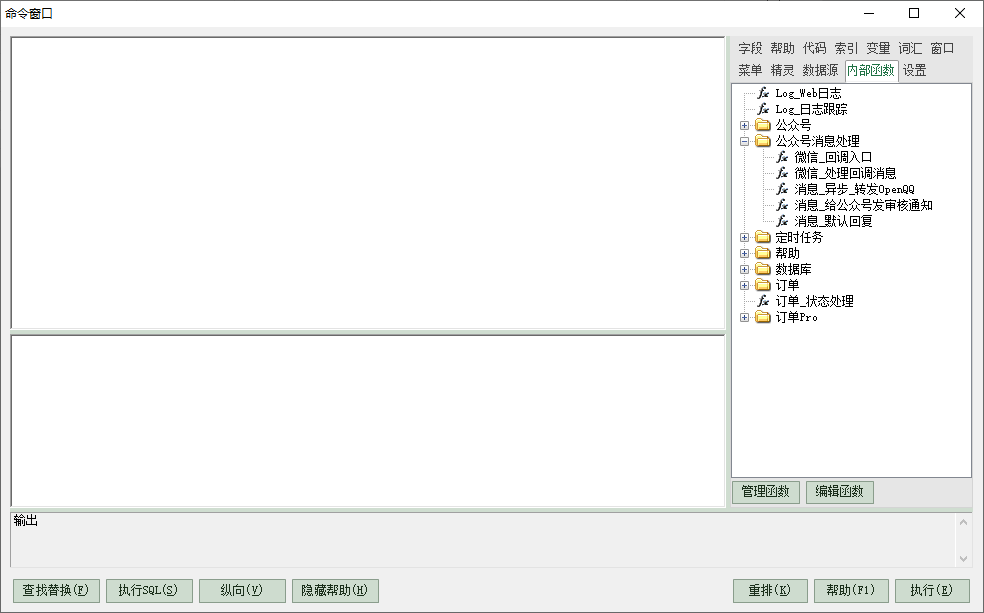Open the 菜单 tab
Viewport: 984px width, 613px height.
click(x=750, y=70)
